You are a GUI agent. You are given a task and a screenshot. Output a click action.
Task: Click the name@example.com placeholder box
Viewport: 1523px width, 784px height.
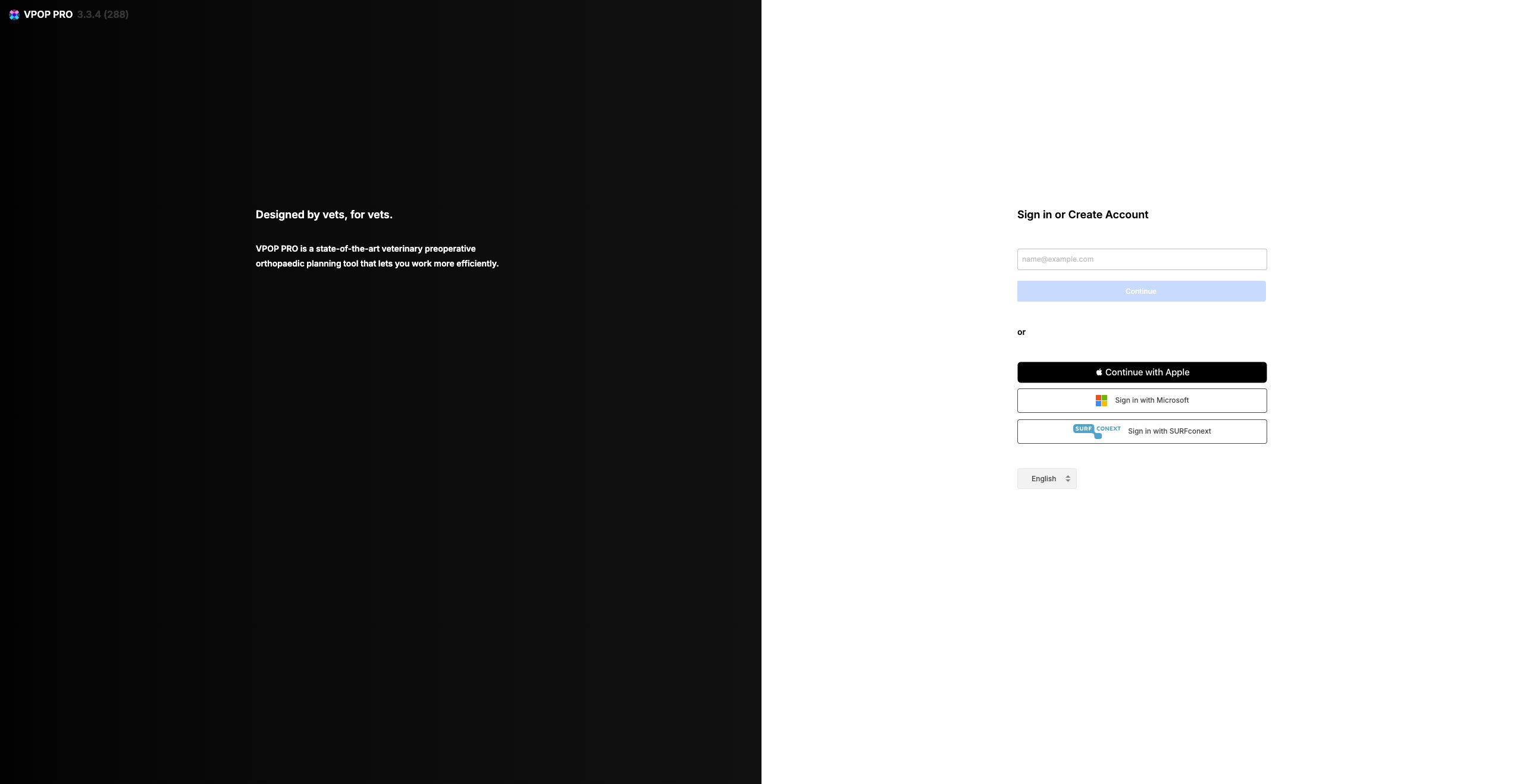click(x=1141, y=259)
